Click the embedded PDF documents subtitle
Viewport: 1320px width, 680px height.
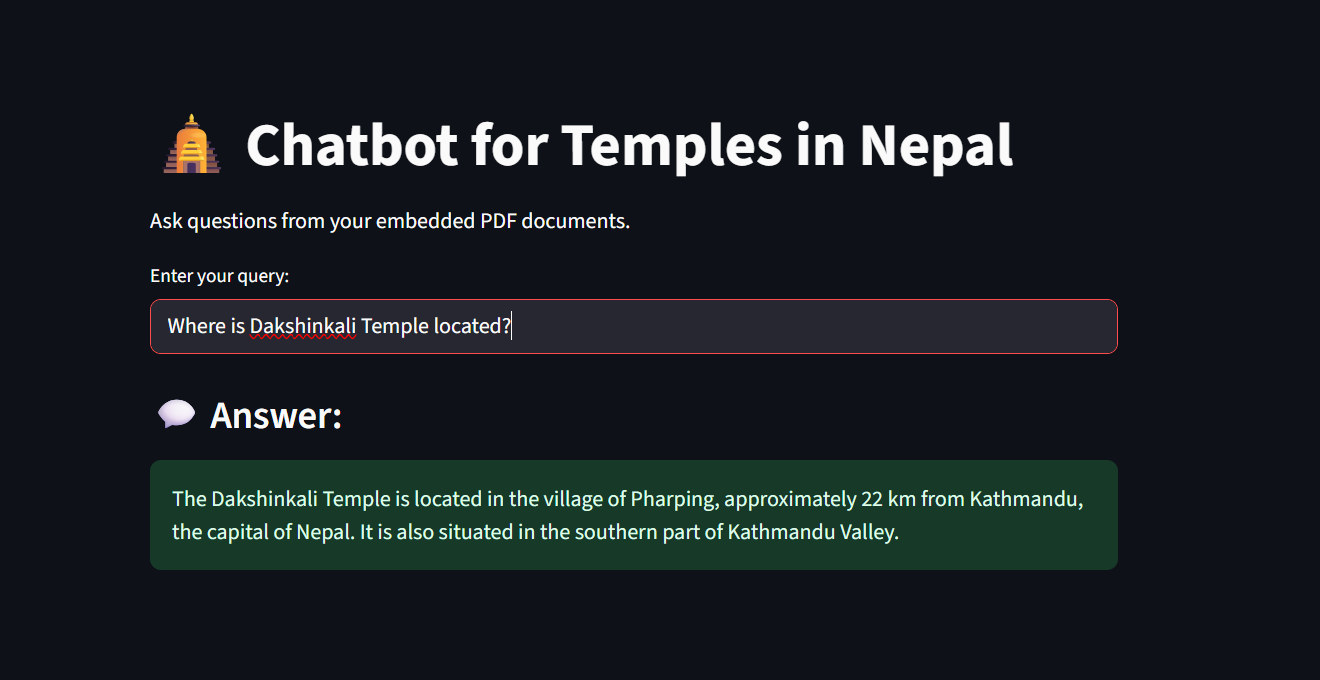pos(389,220)
